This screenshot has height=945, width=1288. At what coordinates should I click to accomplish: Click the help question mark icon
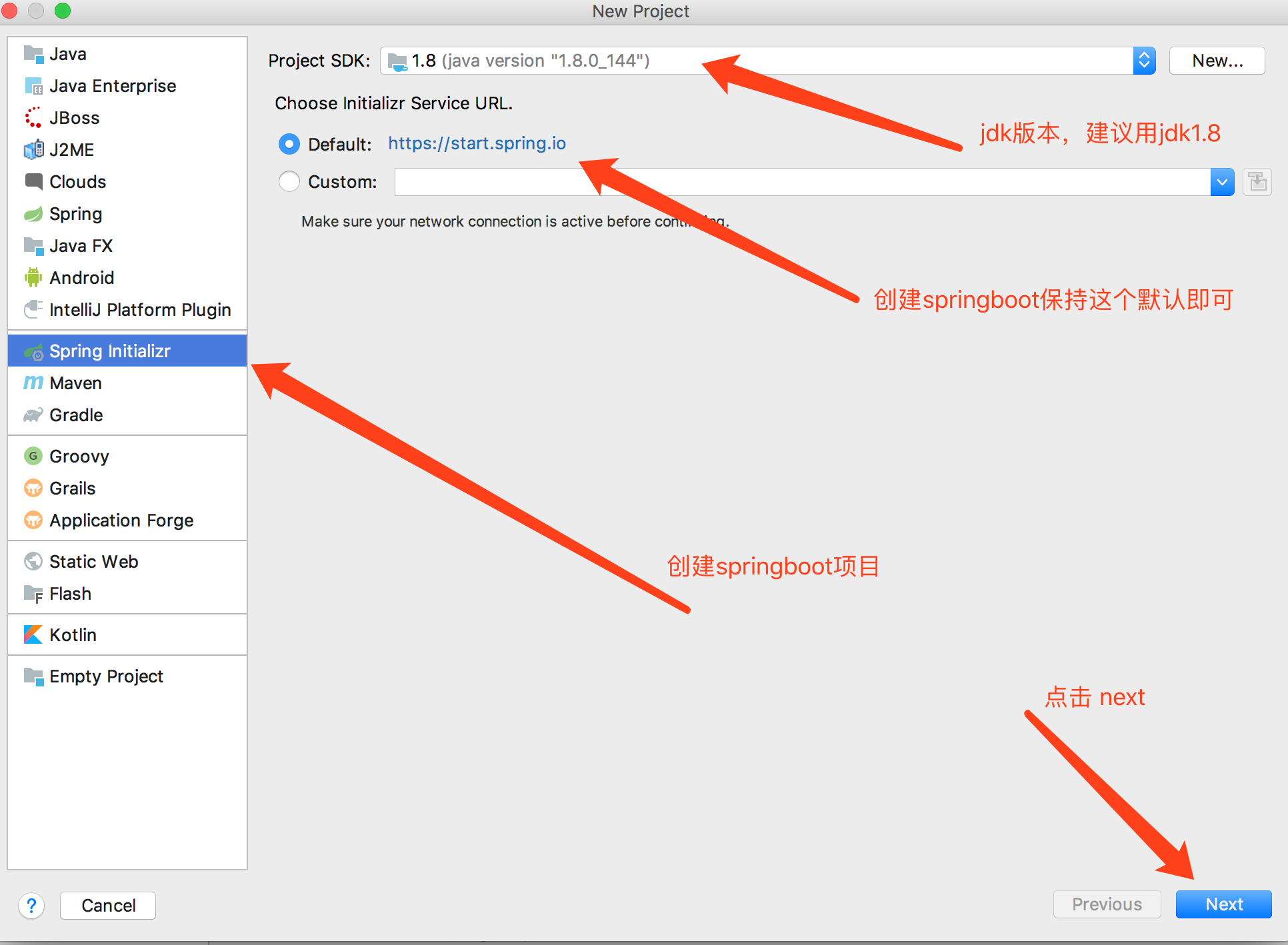tap(31, 906)
